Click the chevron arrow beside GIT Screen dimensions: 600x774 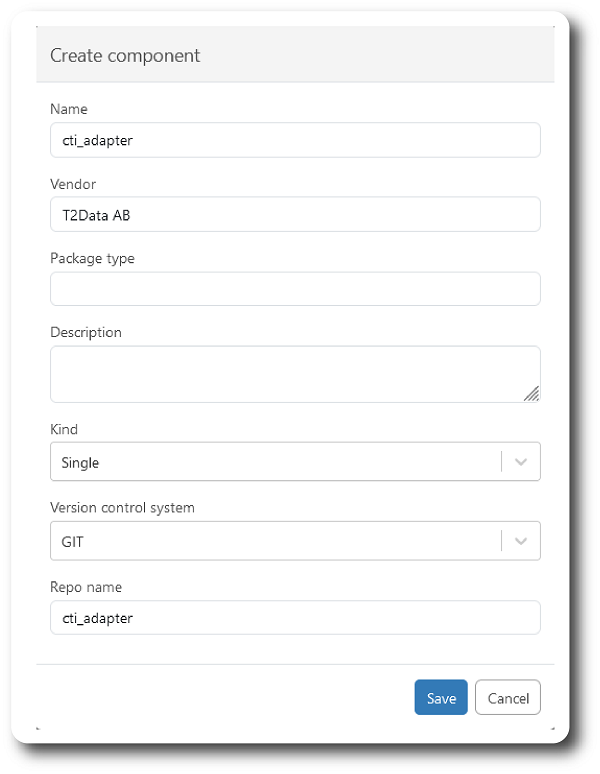point(520,541)
